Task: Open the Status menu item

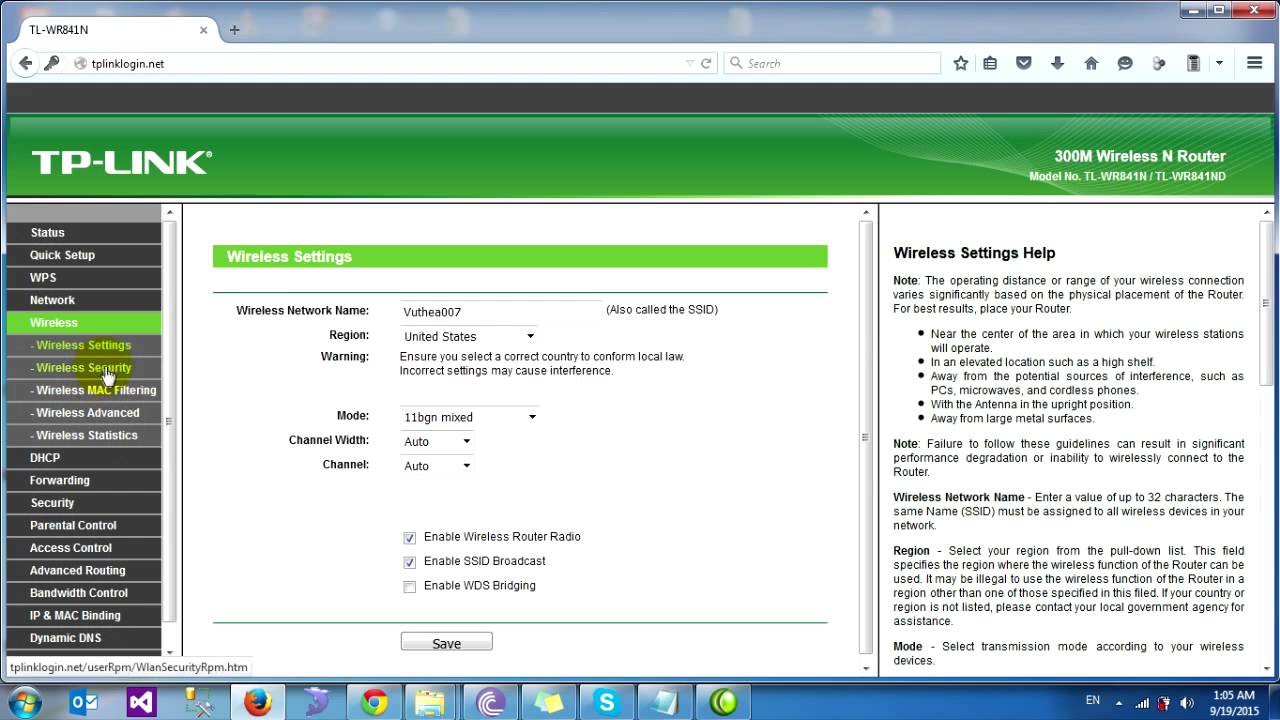Action: point(84,232)
